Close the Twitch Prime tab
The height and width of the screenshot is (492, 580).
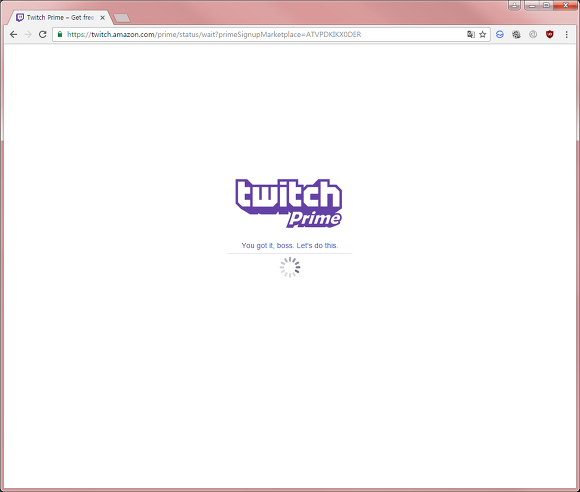point(102,17)
